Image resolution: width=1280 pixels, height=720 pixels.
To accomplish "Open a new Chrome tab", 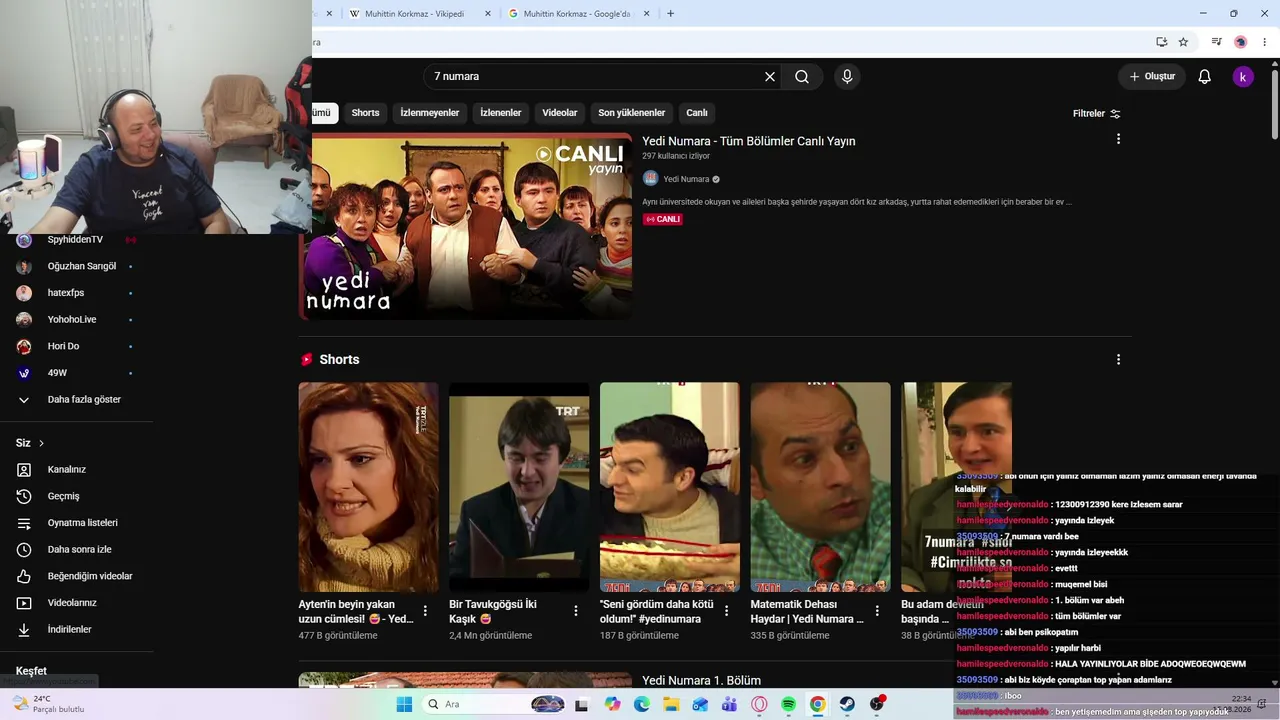I will [x=670, y=14].
